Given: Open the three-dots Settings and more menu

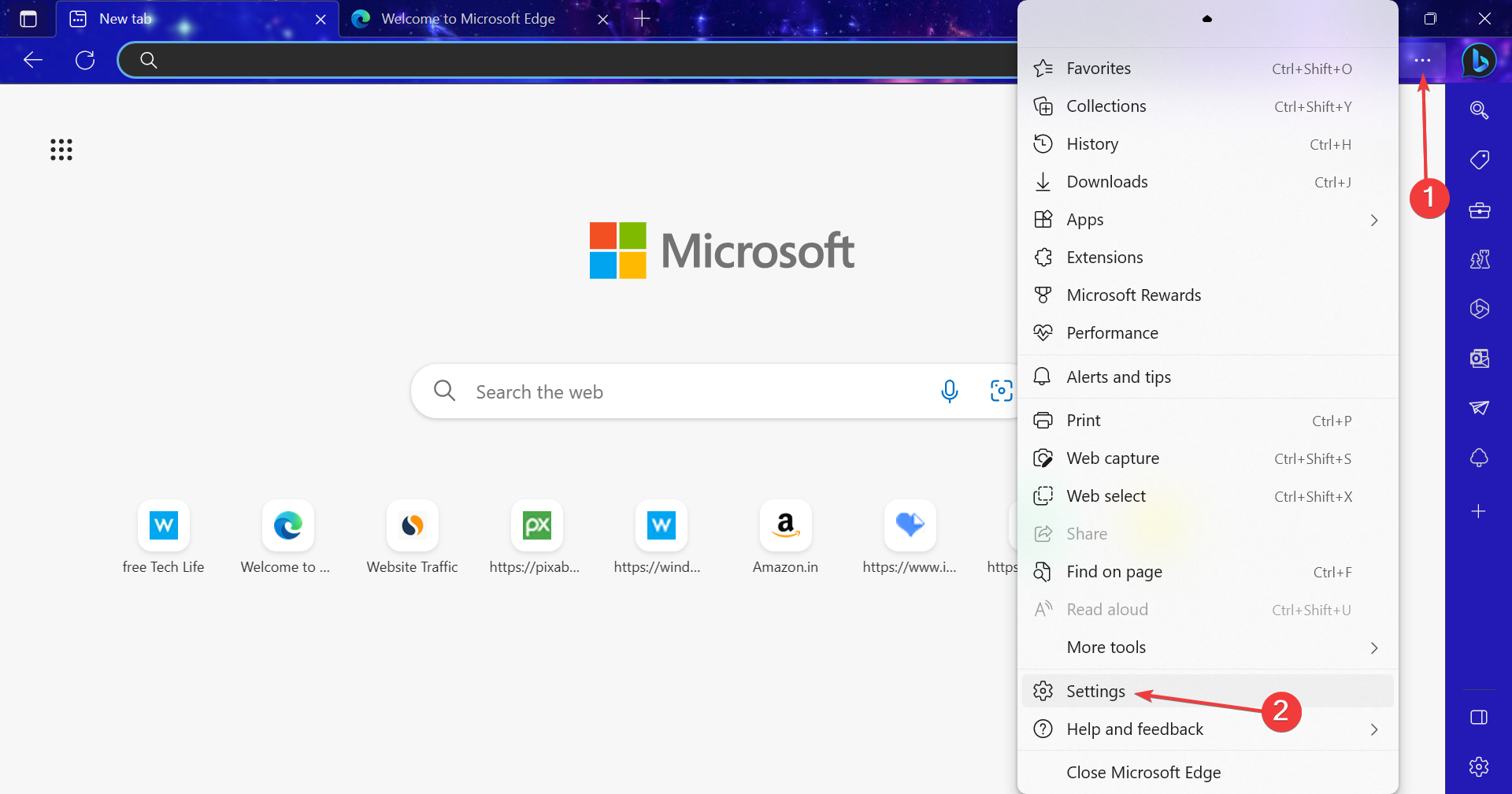Looking at the screenshot, I should tap(1421, 60).
